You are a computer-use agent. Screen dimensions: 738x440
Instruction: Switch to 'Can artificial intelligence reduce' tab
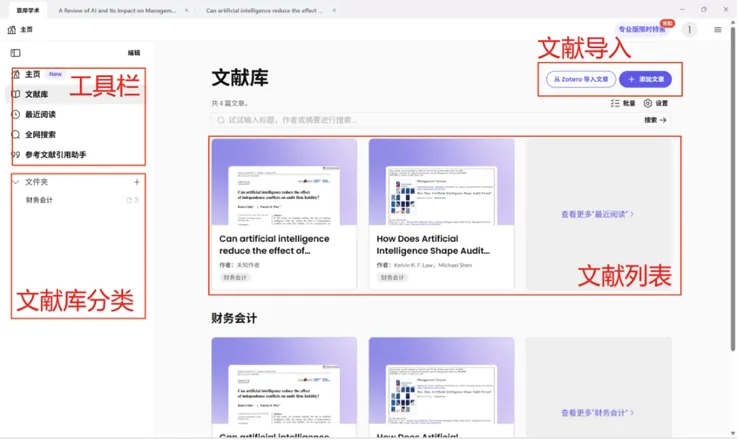point(264,9)
